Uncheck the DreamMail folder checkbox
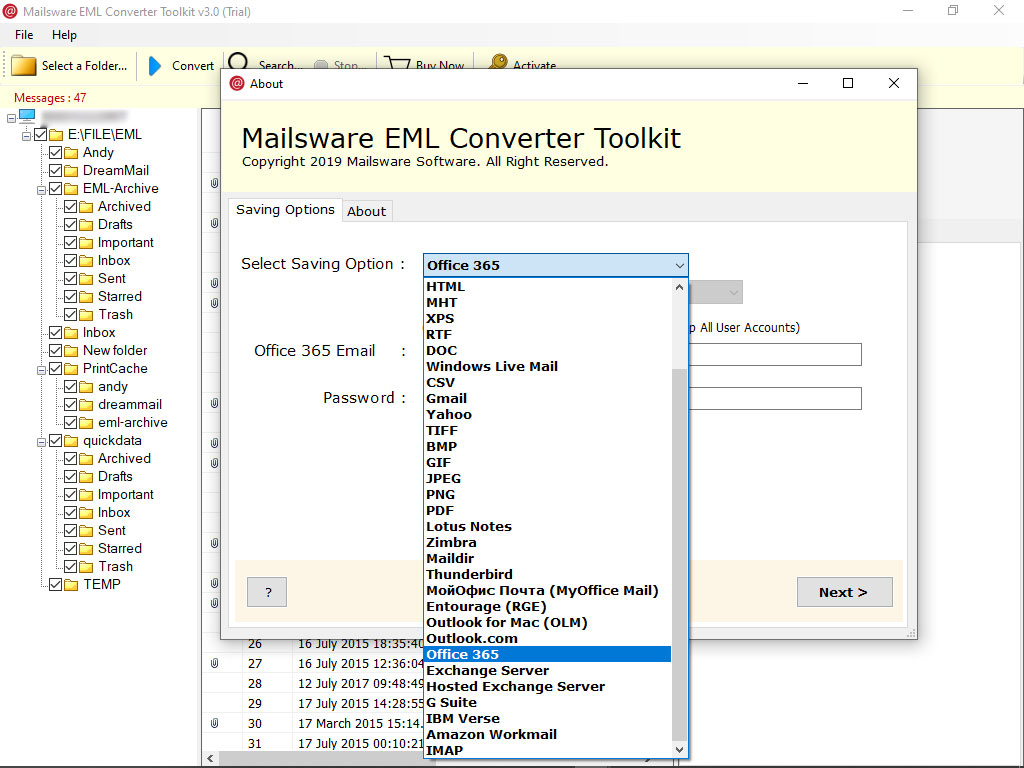Image resolution: width=1024 pixels, height=768 pixels. click(x=56, y=170)
